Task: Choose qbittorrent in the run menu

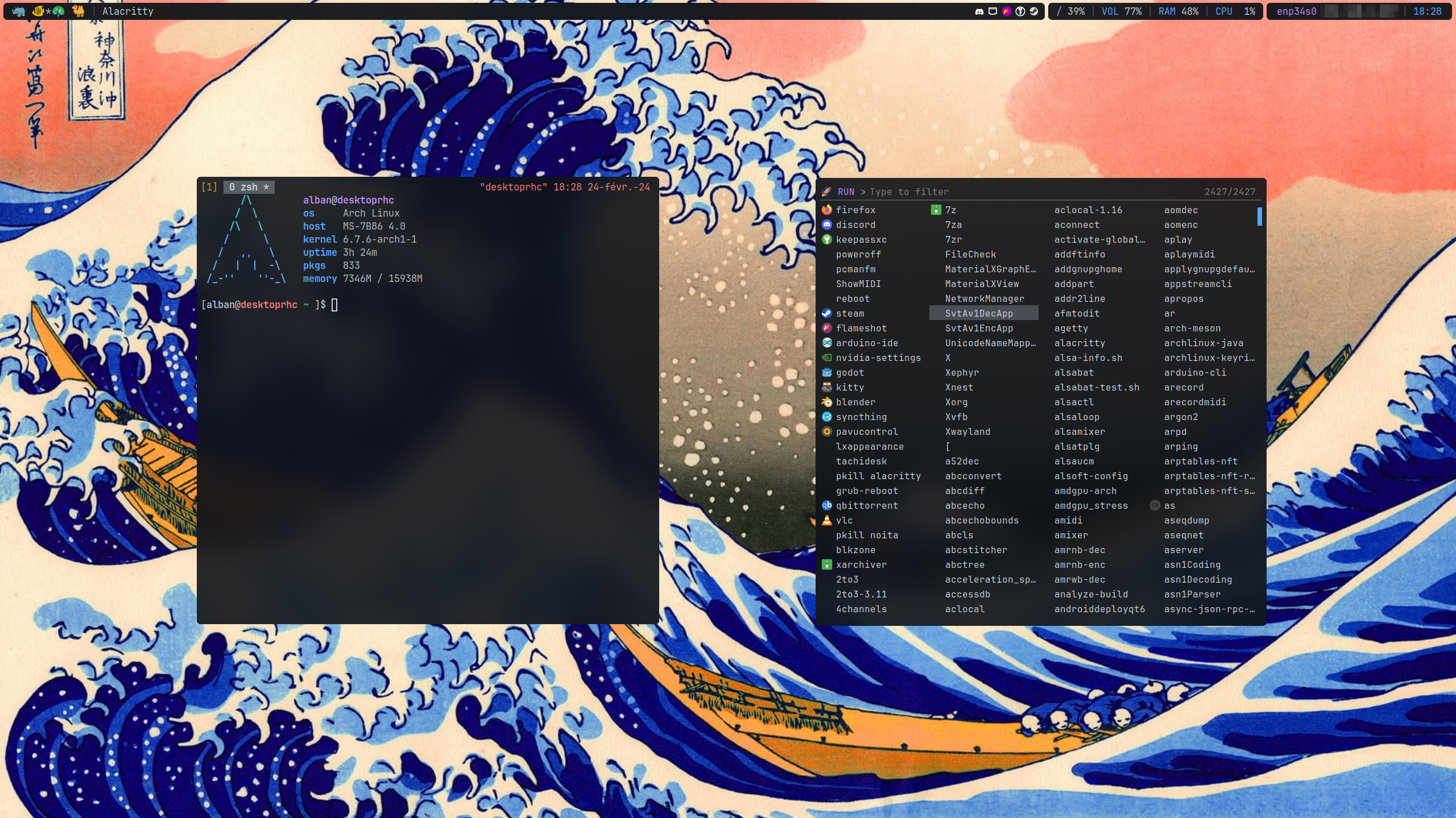Action: tap(866, 505)
